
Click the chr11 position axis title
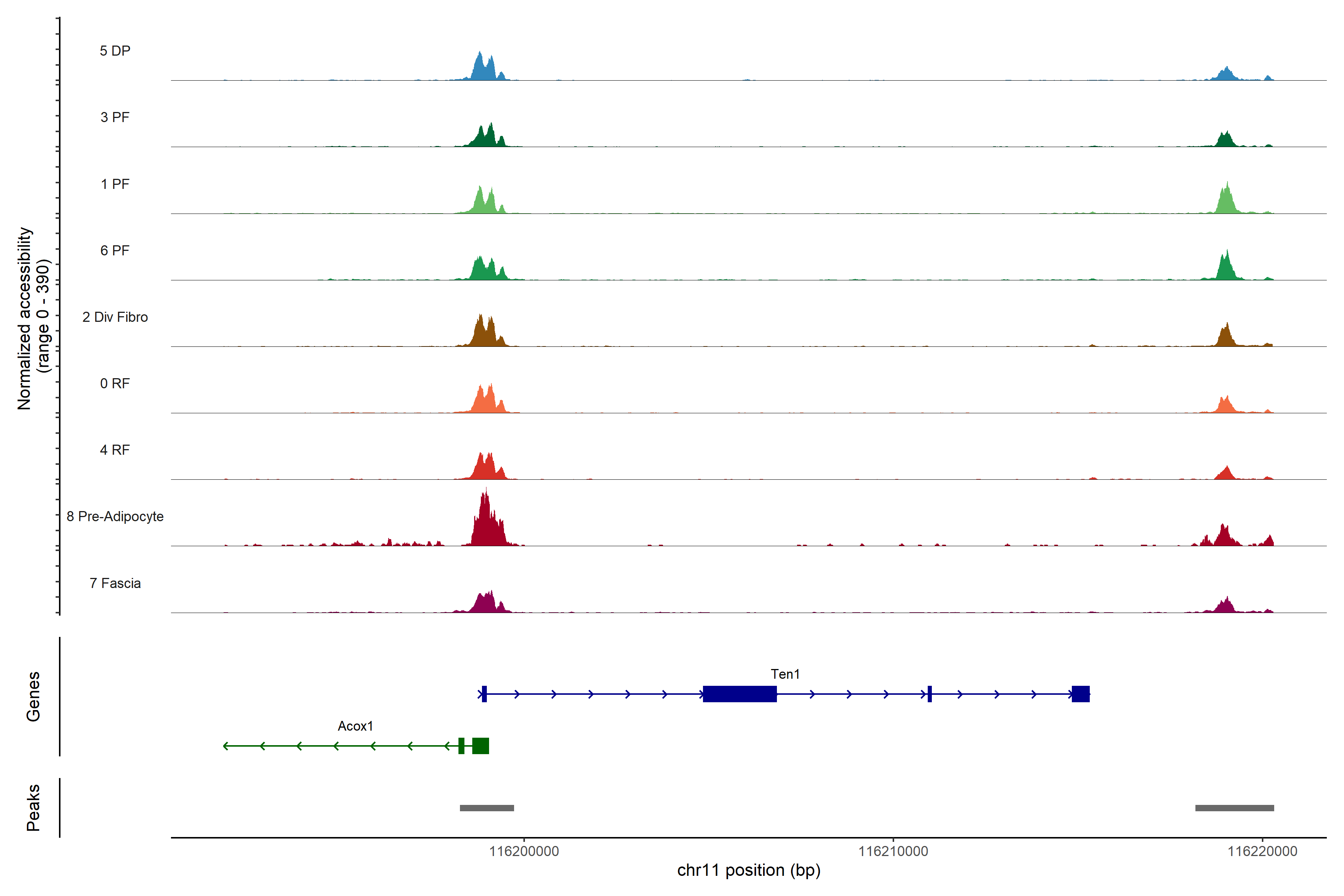pos(749,870)
